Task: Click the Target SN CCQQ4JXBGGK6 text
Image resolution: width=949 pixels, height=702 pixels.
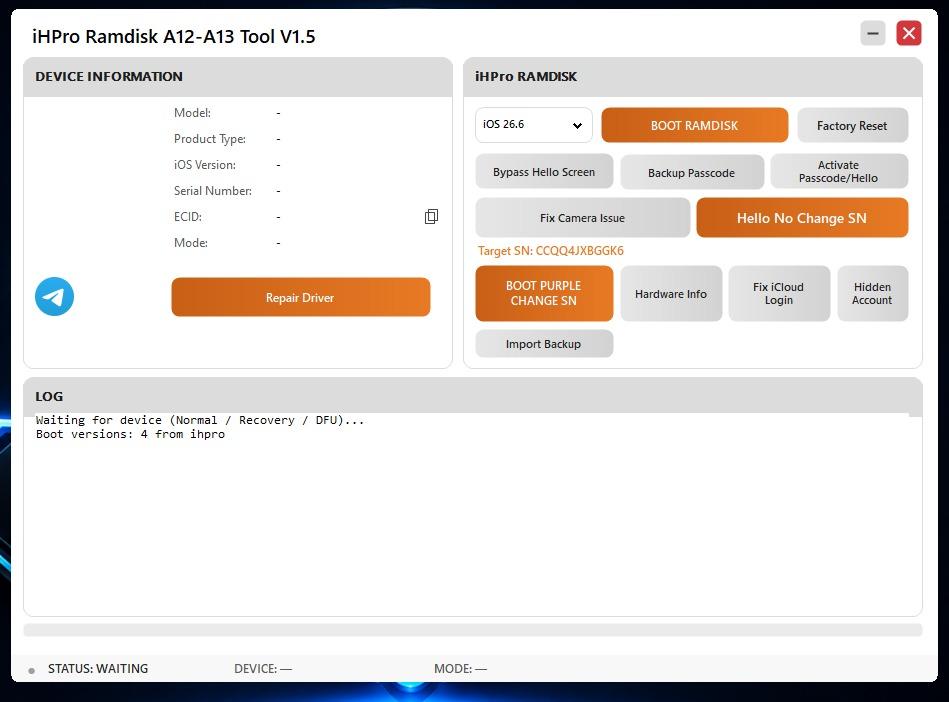Action: tap(550, 251)
